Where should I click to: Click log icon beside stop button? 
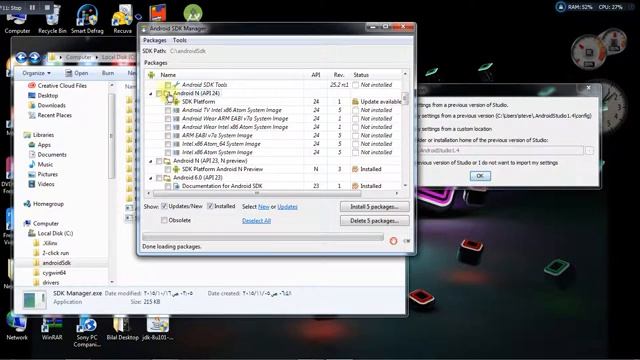pyautogui.click(x=407, y=241)
